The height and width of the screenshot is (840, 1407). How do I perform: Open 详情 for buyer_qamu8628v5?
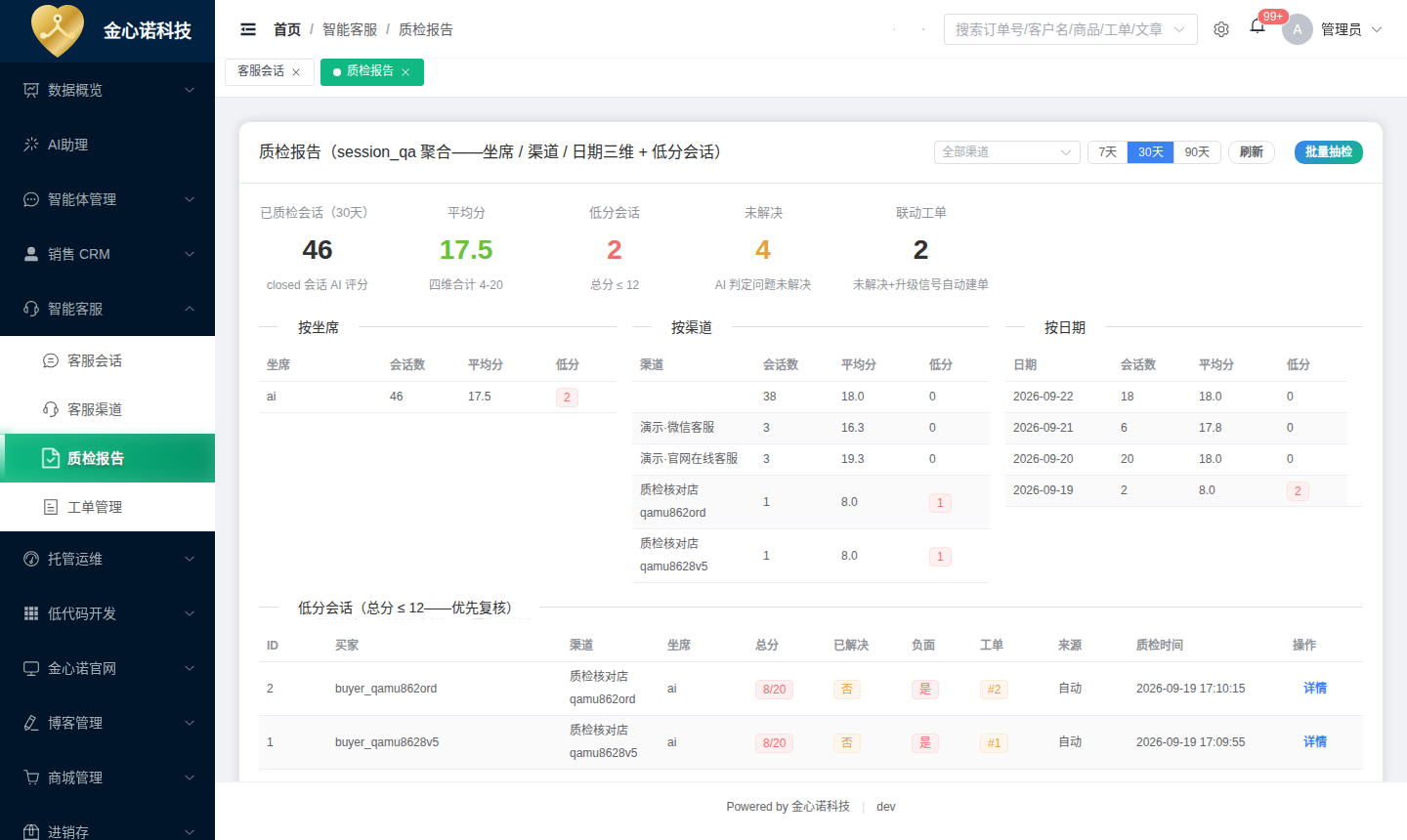point(1315,741)
